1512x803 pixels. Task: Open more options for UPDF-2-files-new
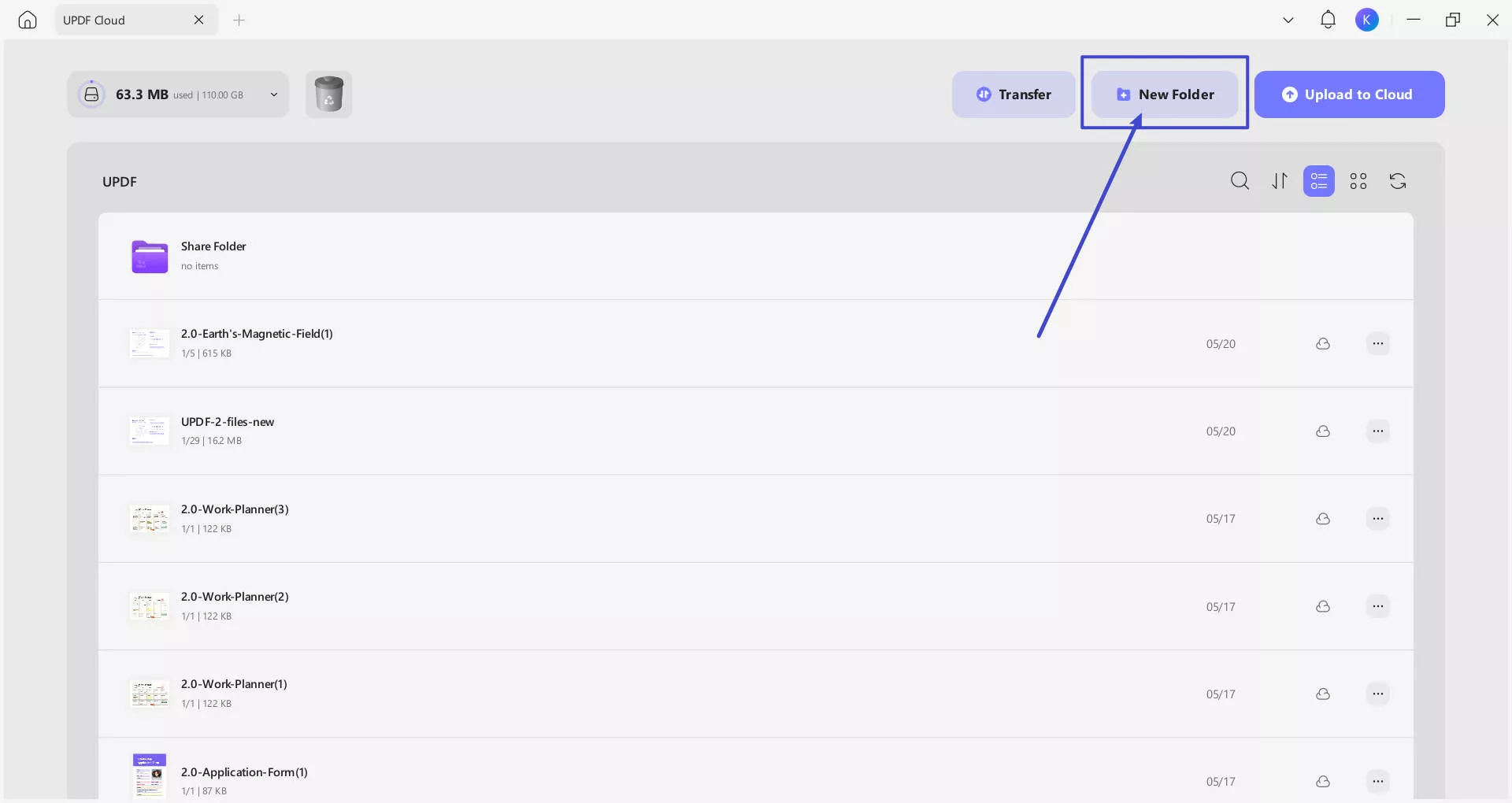click(x=1377, y=431)
